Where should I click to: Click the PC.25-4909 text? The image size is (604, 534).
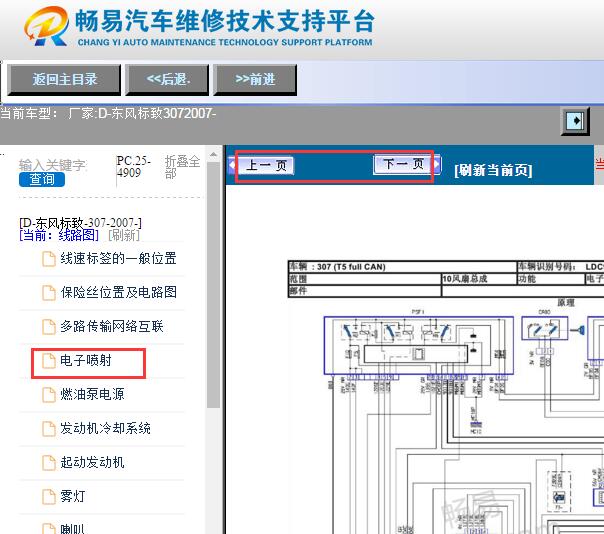pos(134,166)
